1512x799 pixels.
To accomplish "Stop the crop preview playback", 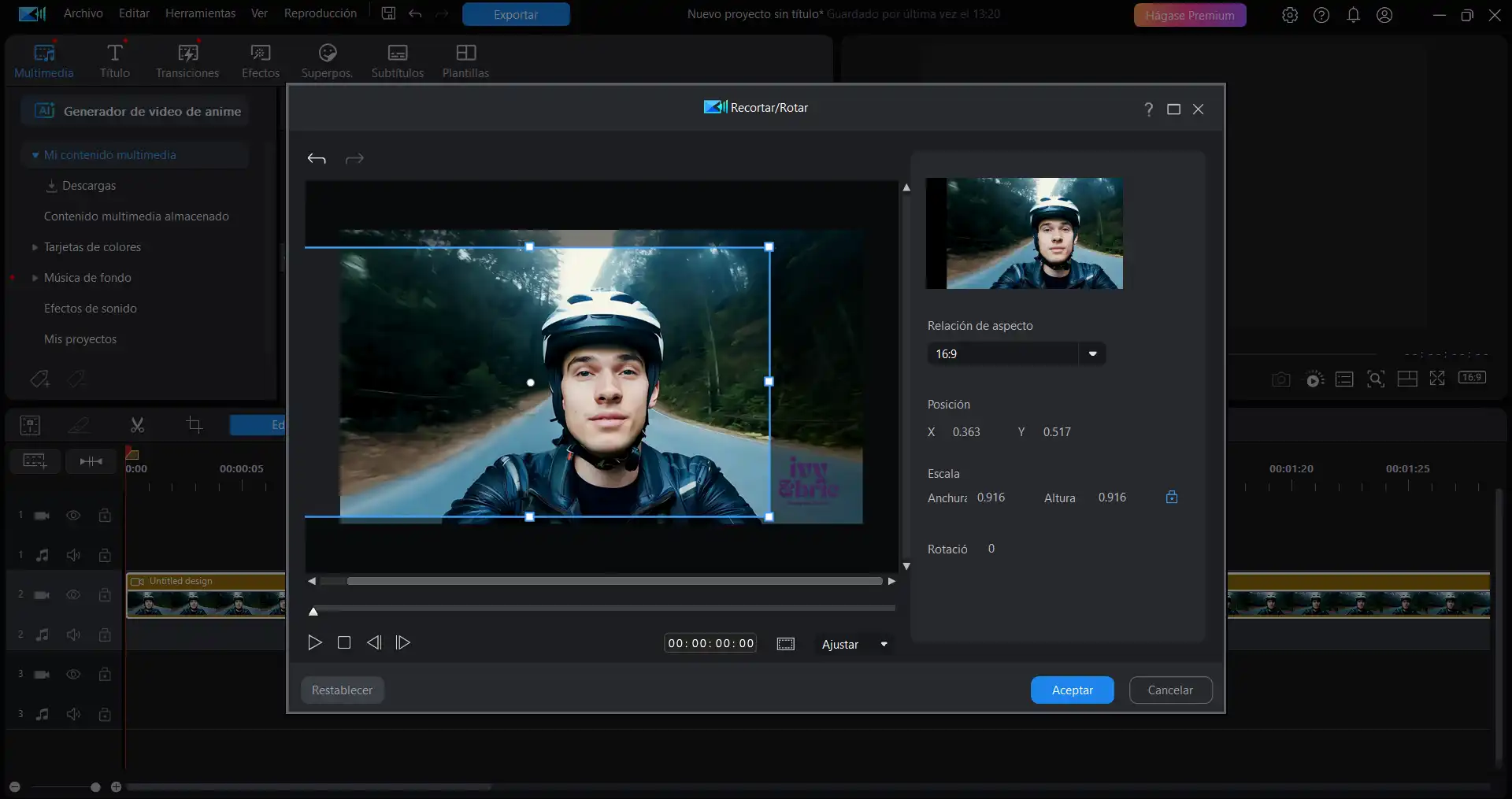I will pos(344,643).
